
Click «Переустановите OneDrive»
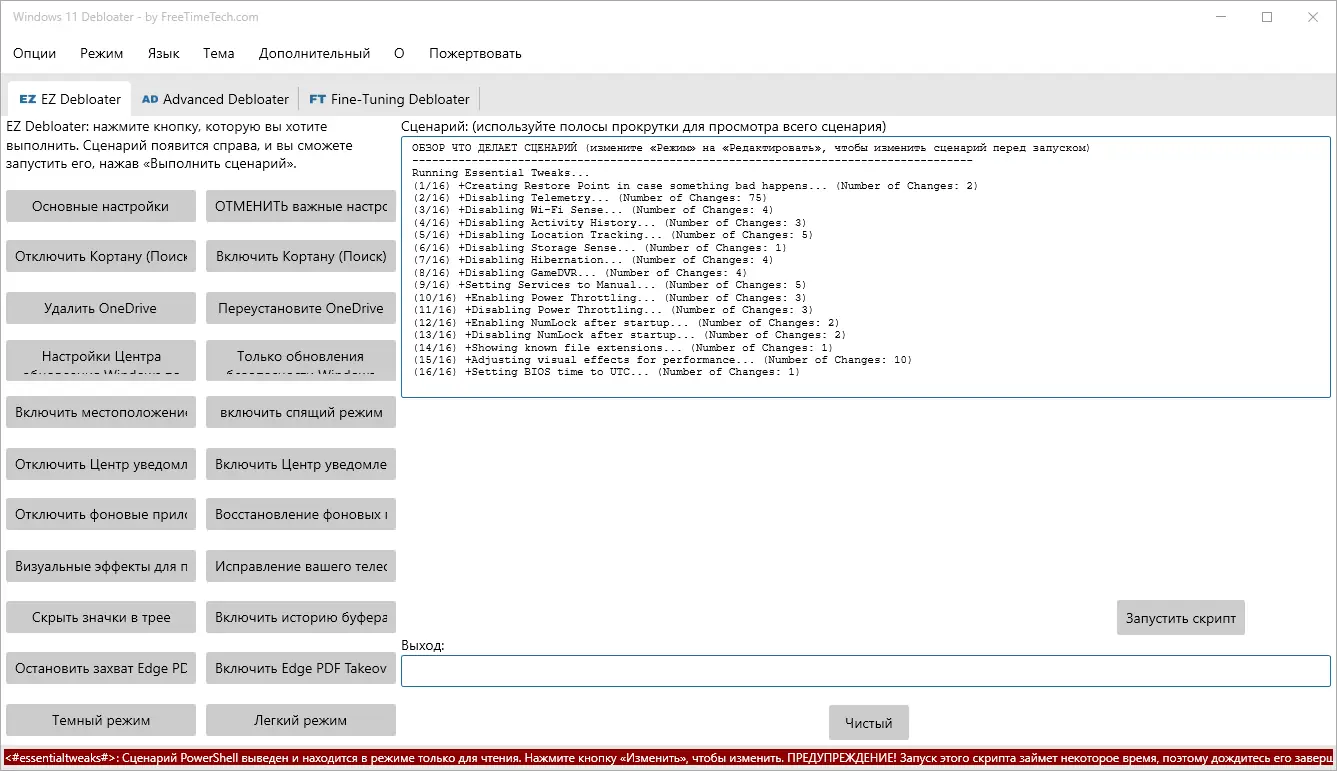tap(300, 308)
